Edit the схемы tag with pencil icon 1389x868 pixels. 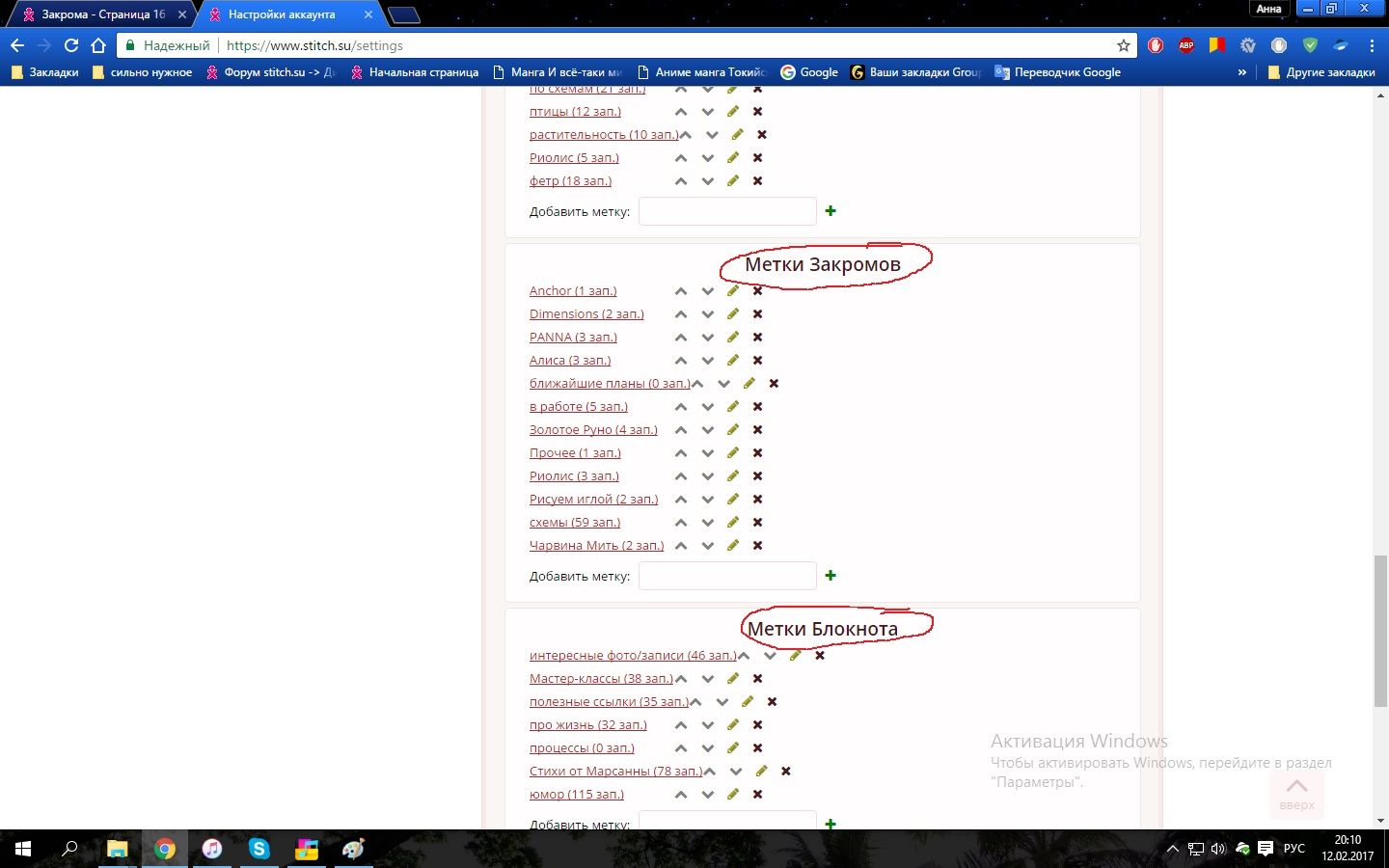733,523
